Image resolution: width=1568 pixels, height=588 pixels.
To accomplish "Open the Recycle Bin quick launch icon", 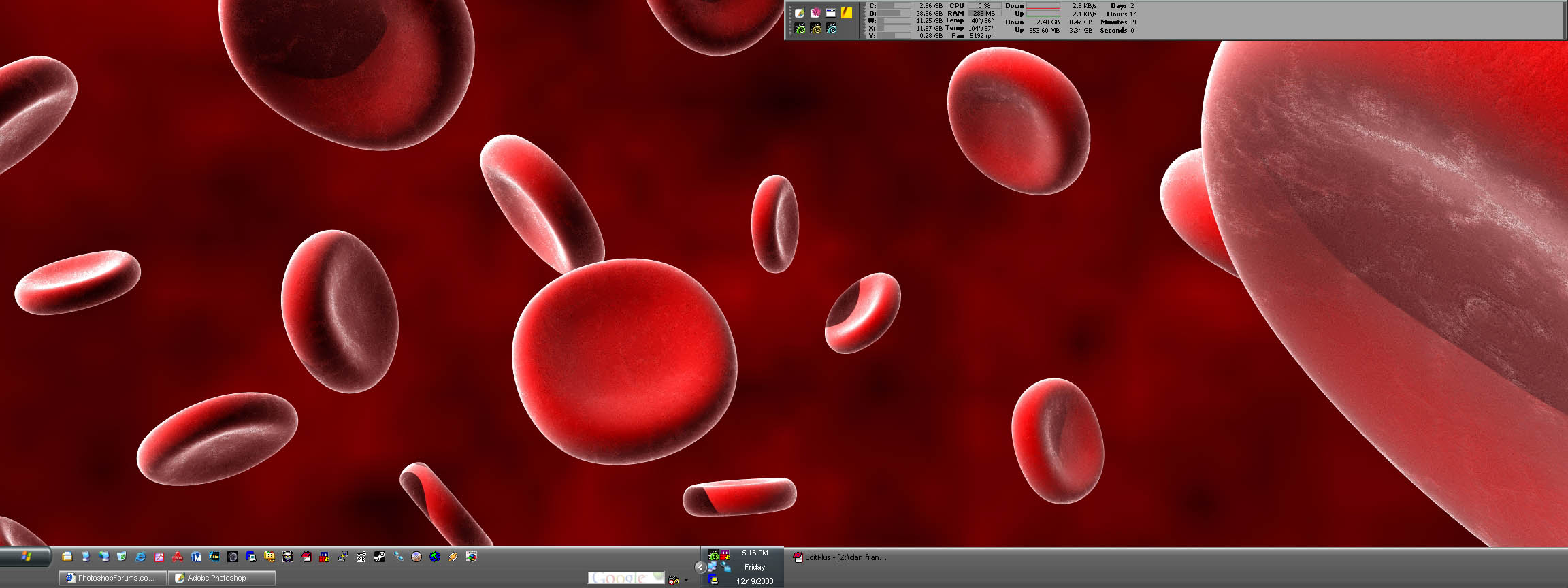I will [122, 557].
